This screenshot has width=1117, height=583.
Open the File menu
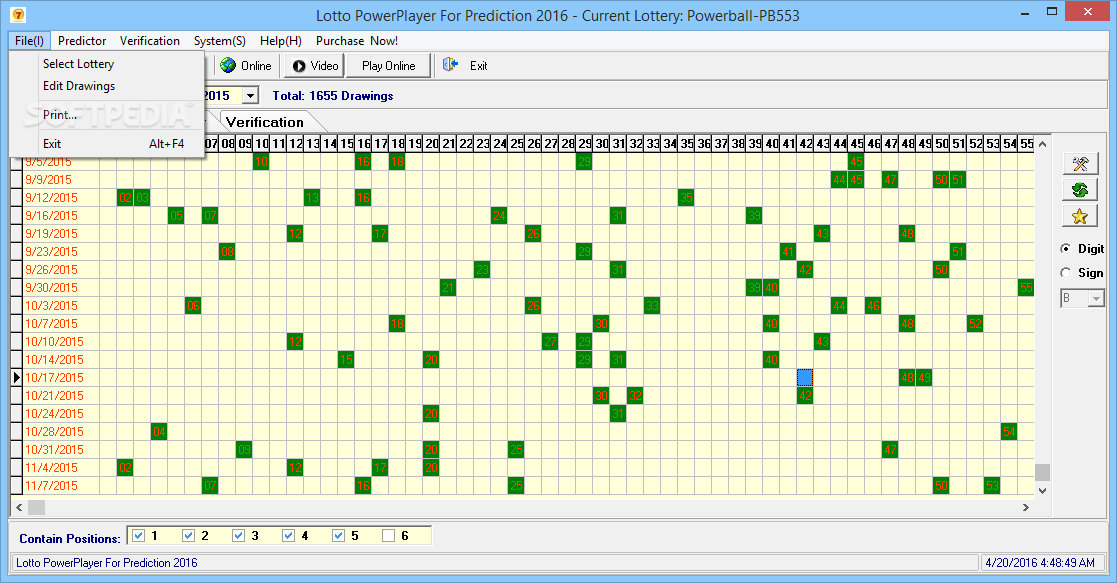[29, 41]
